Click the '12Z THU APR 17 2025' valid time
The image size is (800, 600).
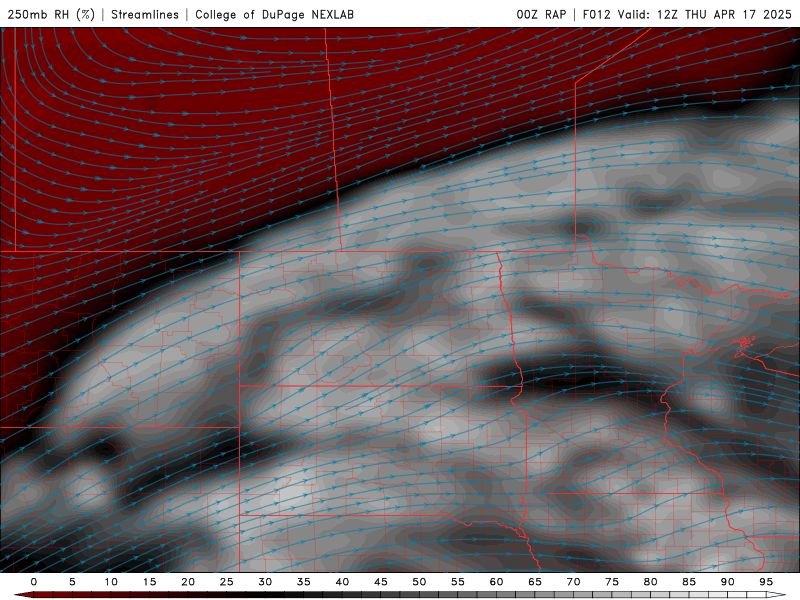pos(724,14)
